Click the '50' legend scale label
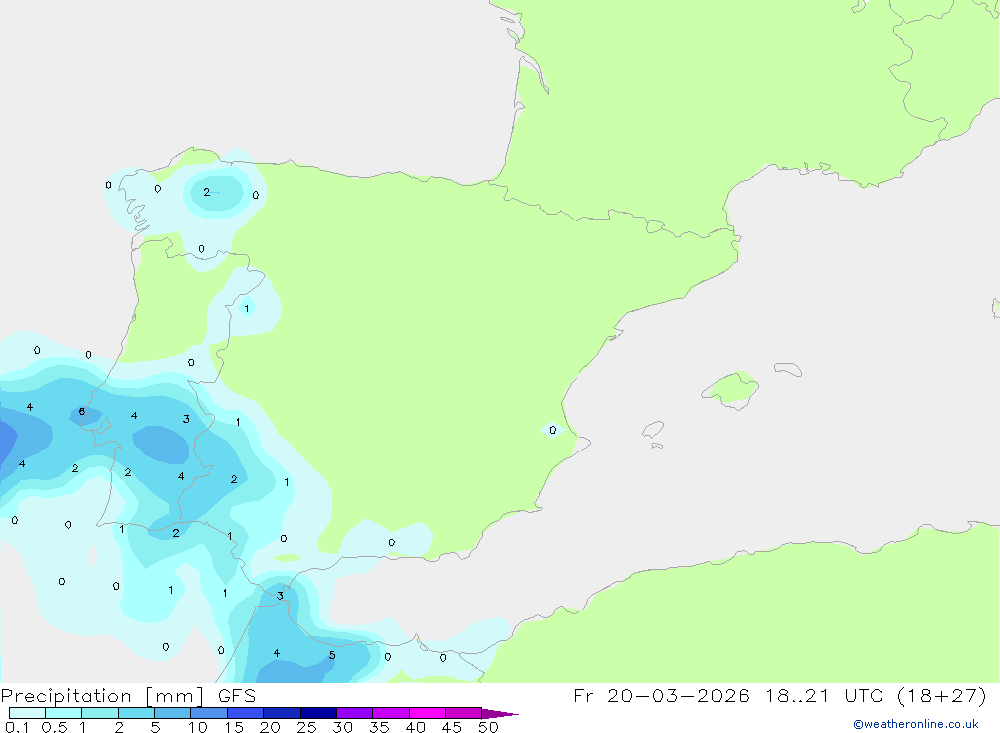1000x733 pixels. 489,727
